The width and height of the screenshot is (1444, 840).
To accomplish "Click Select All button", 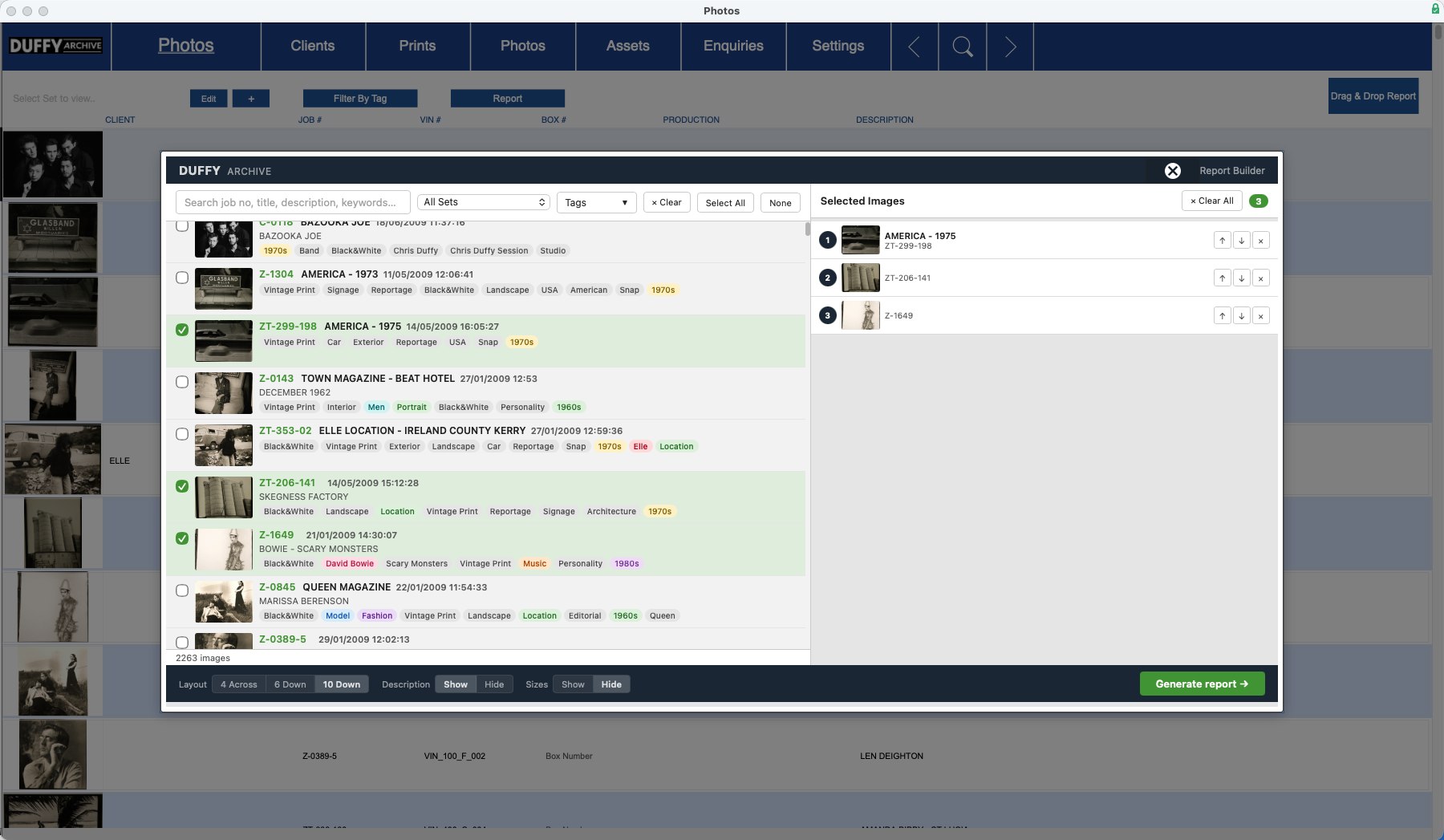I will click(x=725, y=203).
